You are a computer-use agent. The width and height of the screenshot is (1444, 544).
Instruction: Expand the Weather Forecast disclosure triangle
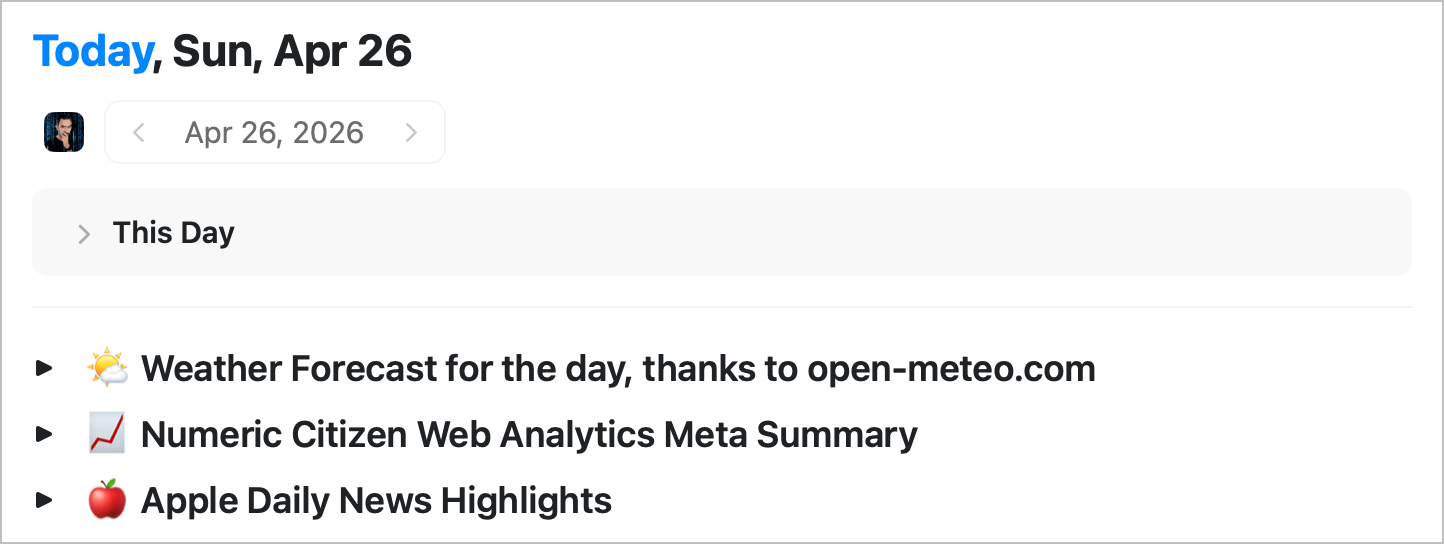(44, 369)
